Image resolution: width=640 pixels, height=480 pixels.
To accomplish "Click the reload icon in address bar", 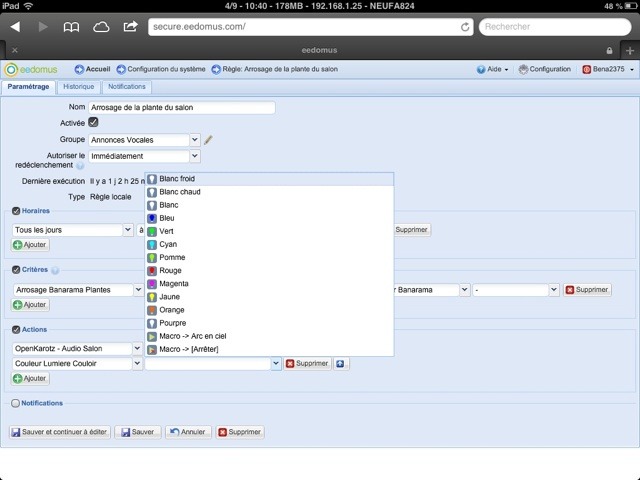I will pyautogui.click(x=466, y=27).
